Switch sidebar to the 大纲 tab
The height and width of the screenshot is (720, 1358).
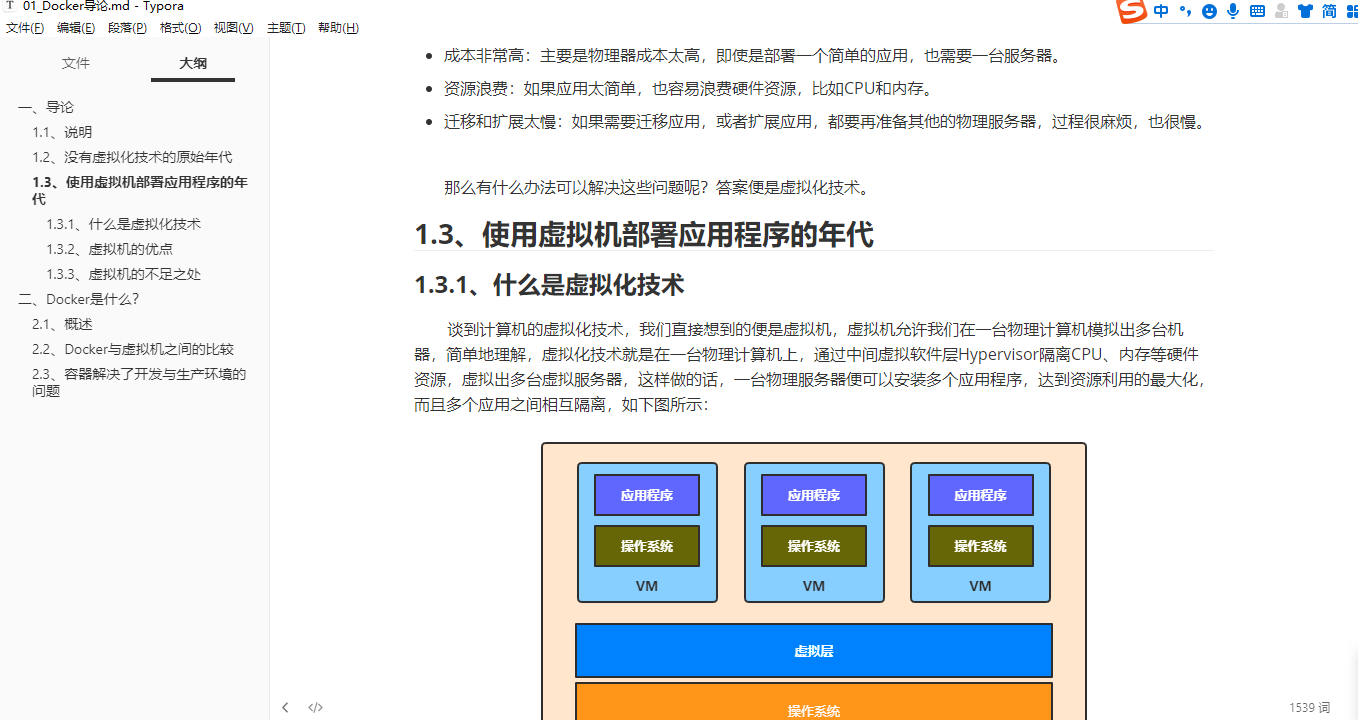click(x=193, y=63)
